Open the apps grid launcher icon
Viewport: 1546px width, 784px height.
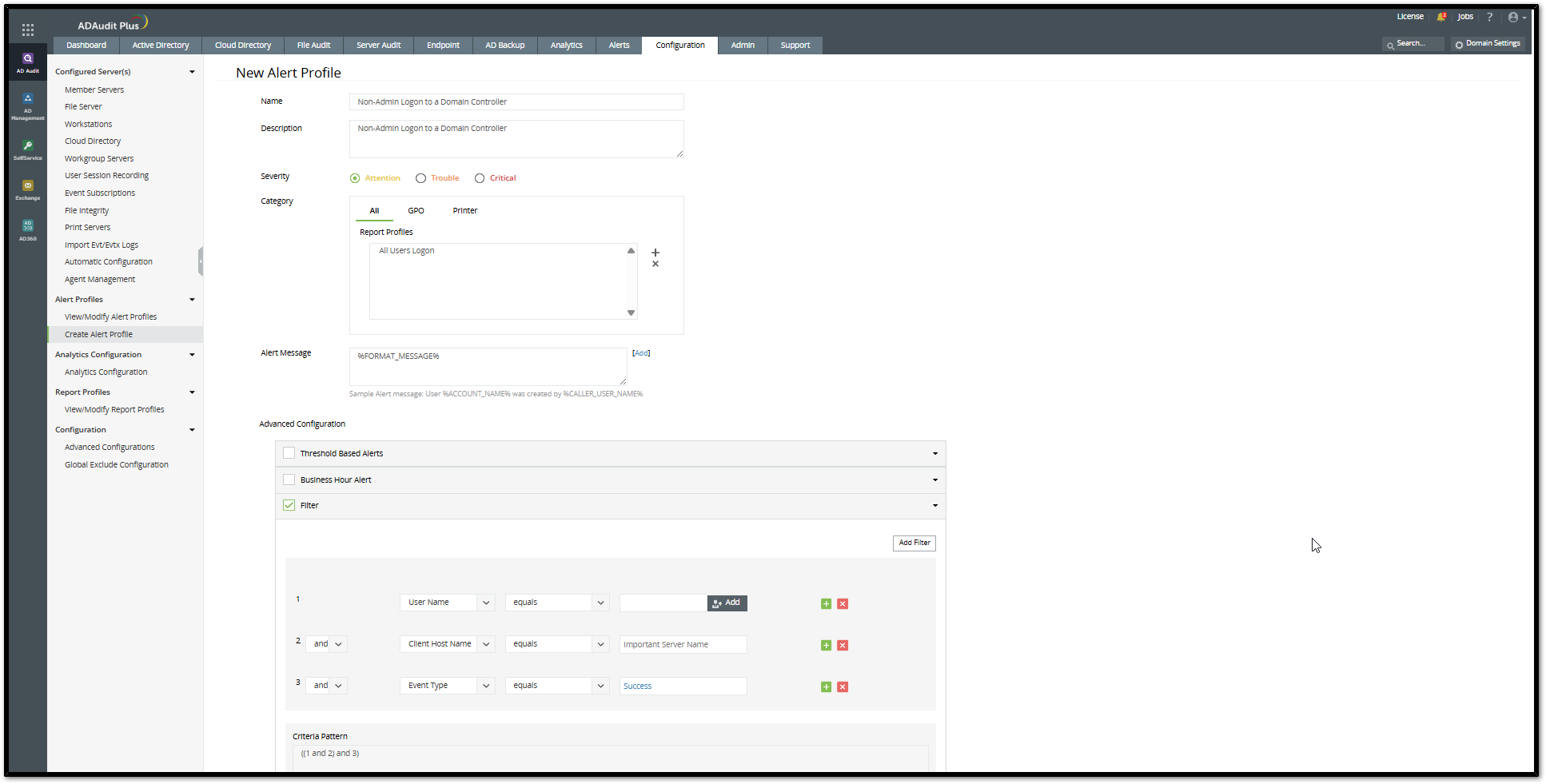tap(28, 30)
